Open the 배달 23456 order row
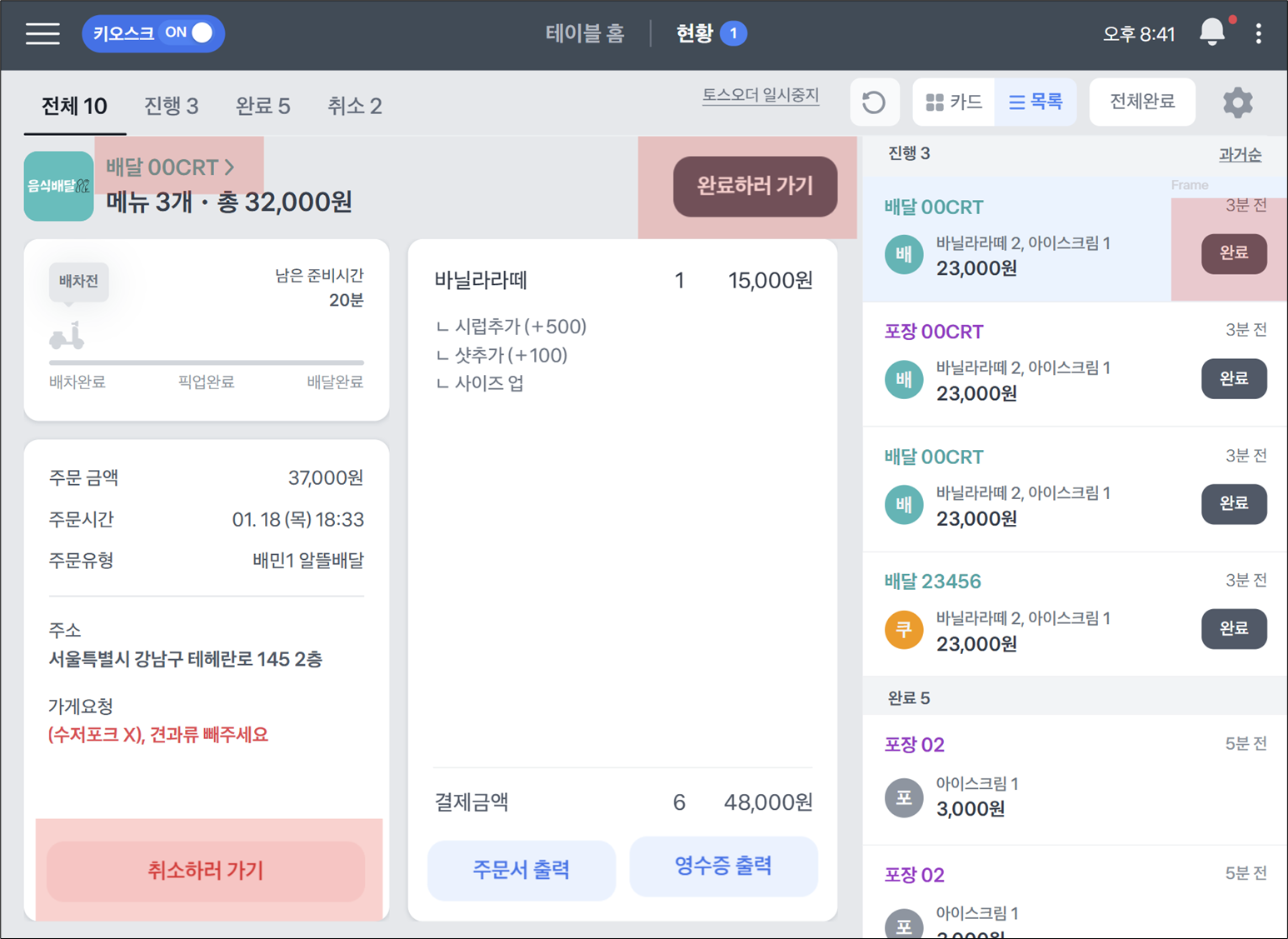1288x939 pixels. pos(1075,614)
